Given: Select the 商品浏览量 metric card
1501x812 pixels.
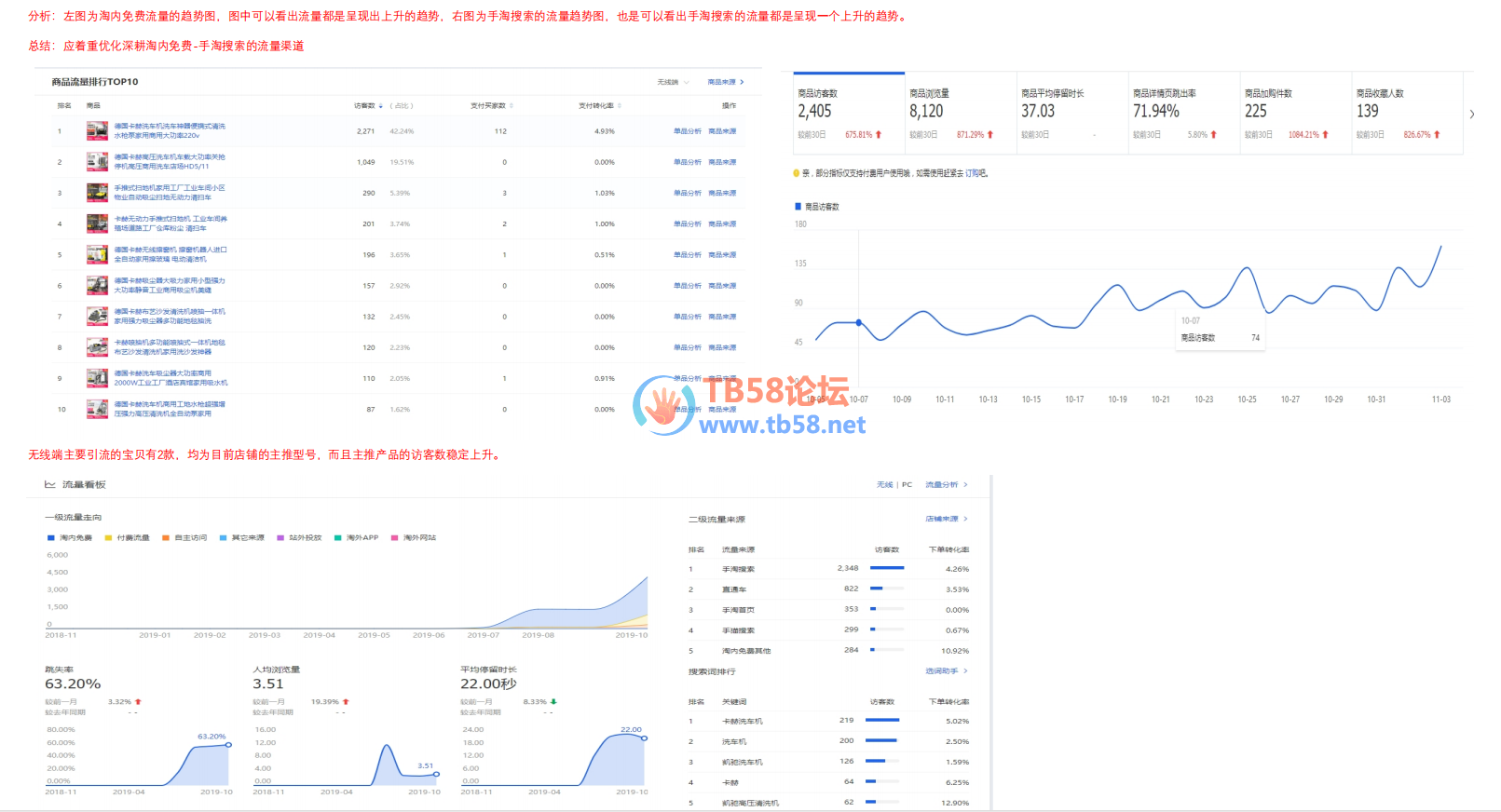Looking at the screenshot, I should click(x=961, y=114).
